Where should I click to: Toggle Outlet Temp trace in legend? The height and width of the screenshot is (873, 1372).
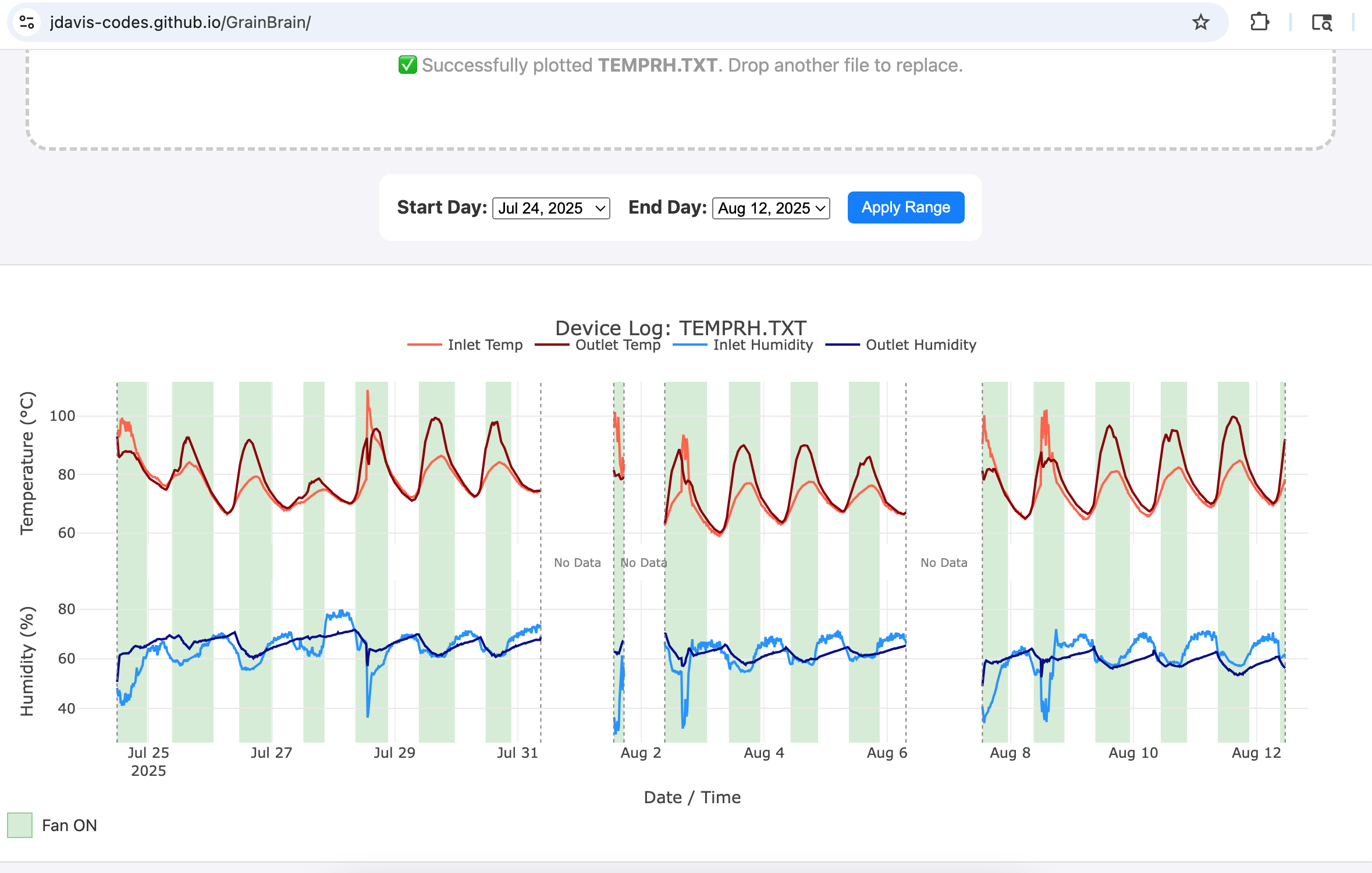tap(617, 345)
